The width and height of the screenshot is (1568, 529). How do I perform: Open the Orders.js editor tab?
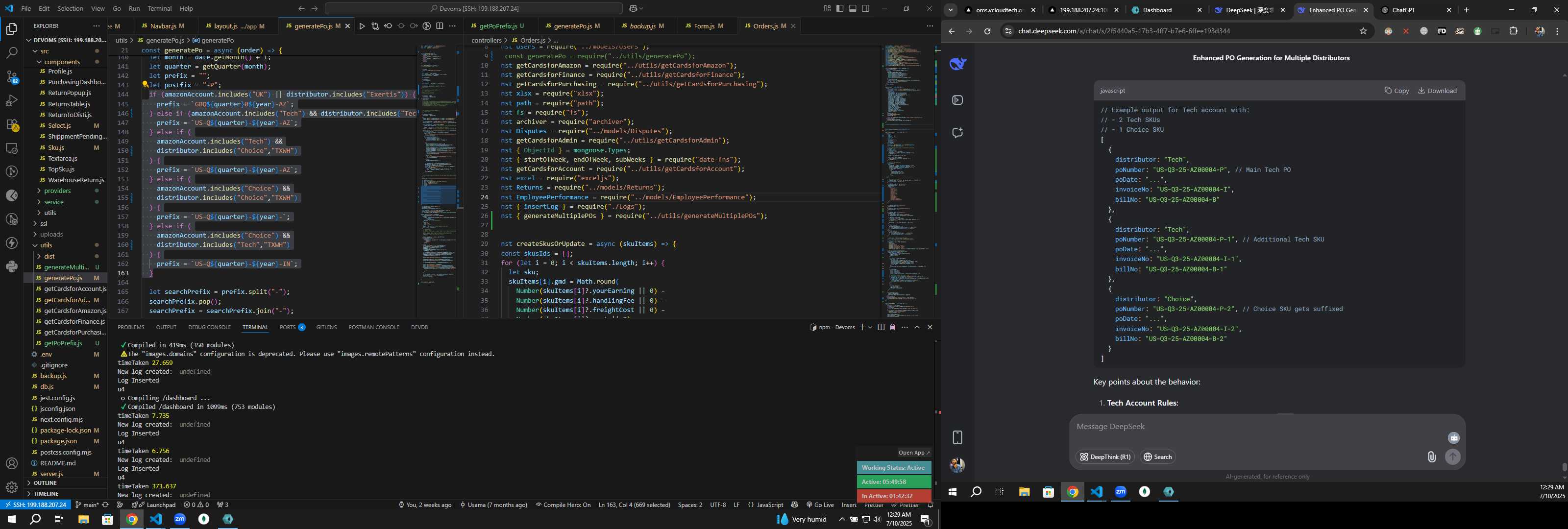(x=765, y=26)
